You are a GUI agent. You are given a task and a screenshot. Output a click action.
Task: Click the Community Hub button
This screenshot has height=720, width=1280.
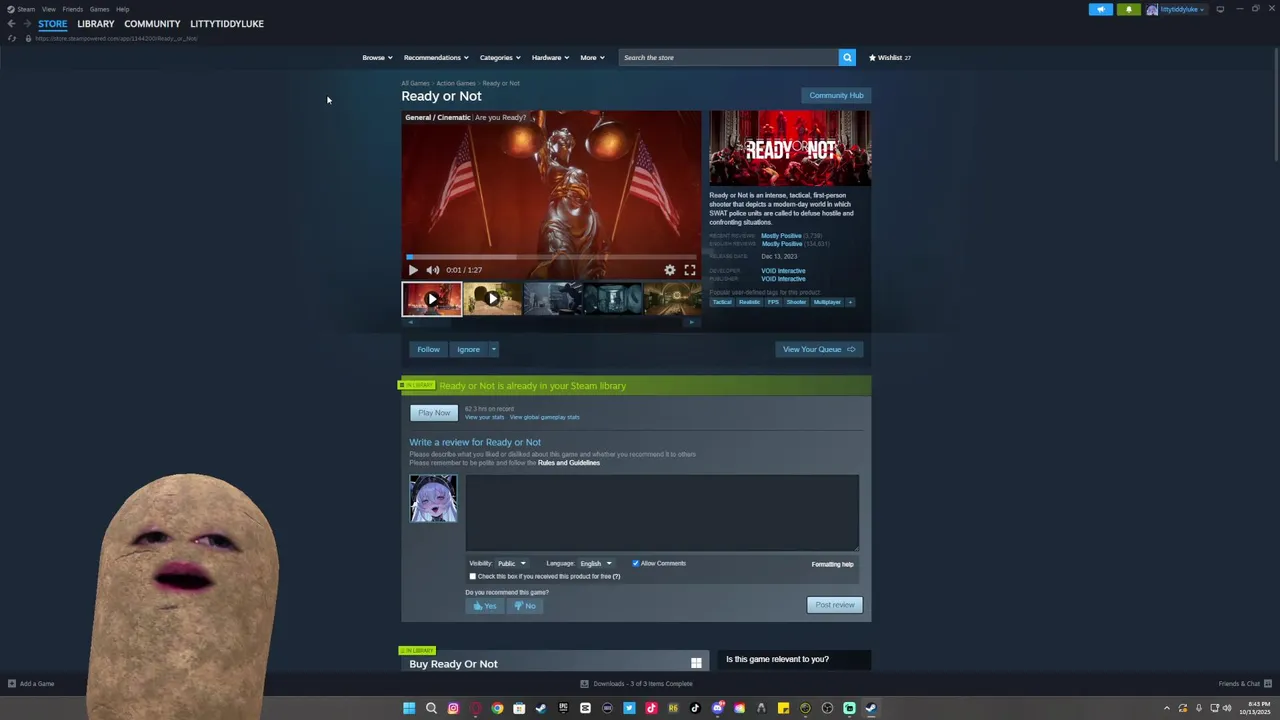click(836, 95)
